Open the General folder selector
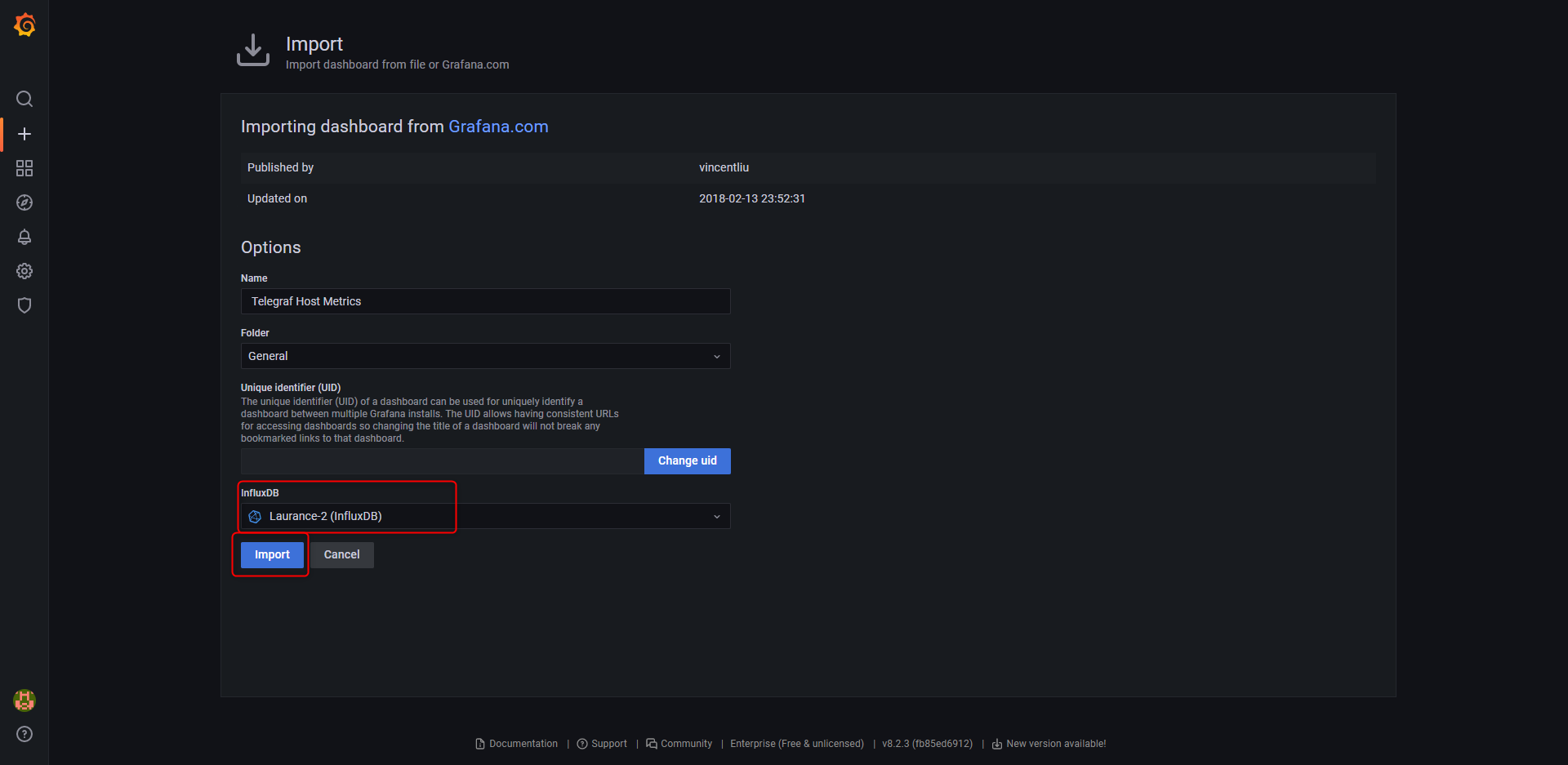The height and width of the screenshot is (765, 1568). pyautogui.click(x=485, y=356)
